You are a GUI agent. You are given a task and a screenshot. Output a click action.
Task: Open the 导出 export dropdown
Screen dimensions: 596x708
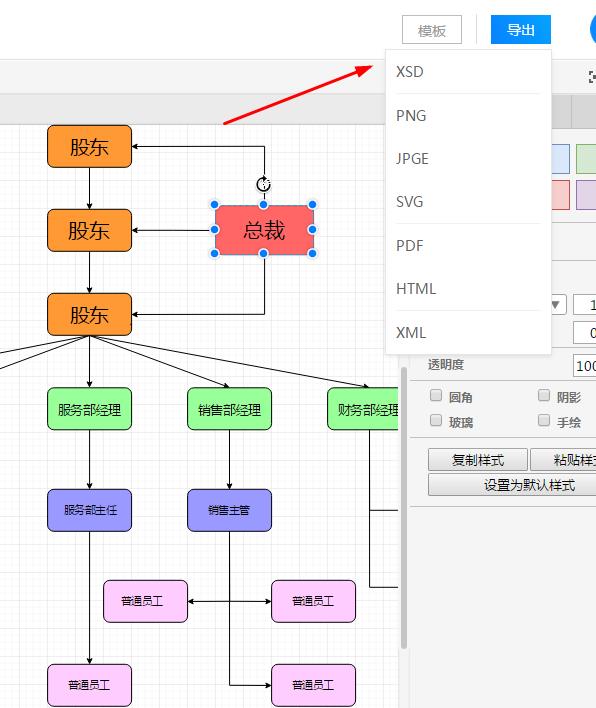(521, 30)
